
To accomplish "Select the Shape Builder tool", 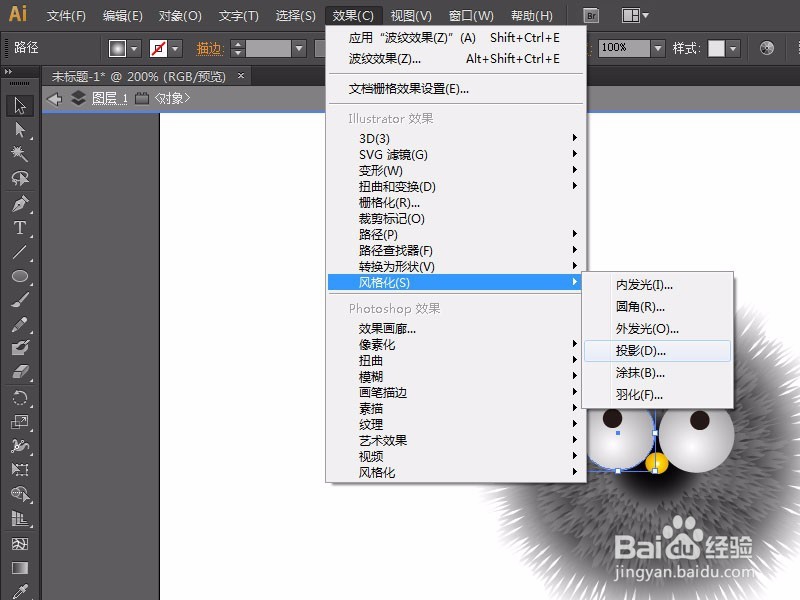I will pyautogui.click(x=20, y=494).
